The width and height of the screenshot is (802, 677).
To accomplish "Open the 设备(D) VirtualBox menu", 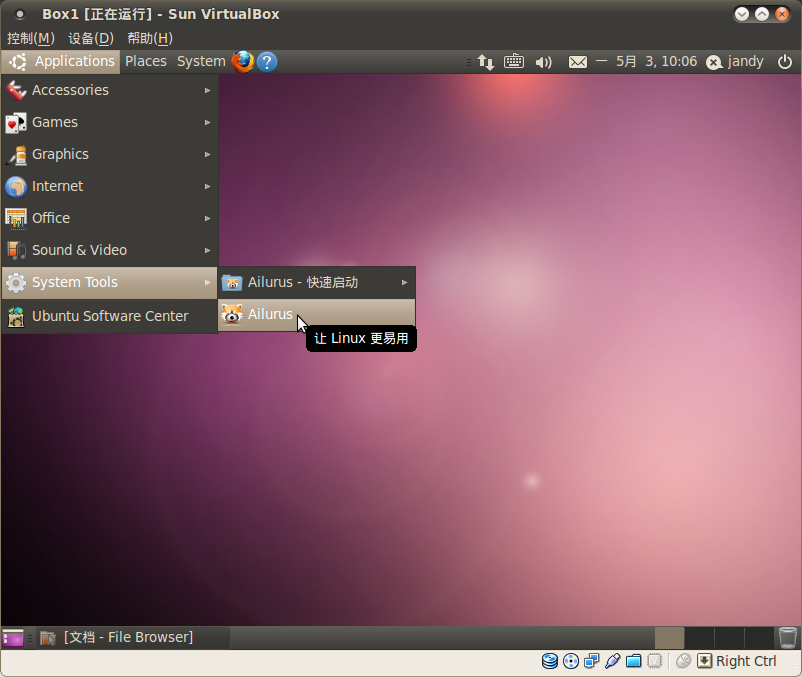I will [x=91, y=38].
